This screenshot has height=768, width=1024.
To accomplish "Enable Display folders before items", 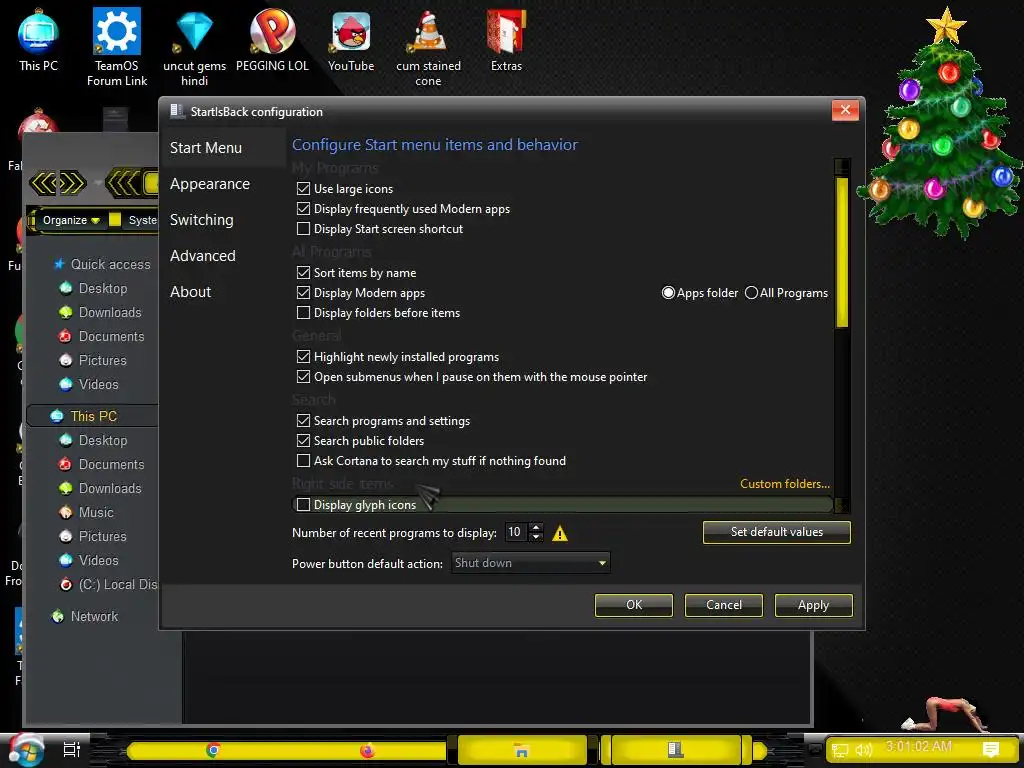I will pyautogui.click(x=303, y=313).
